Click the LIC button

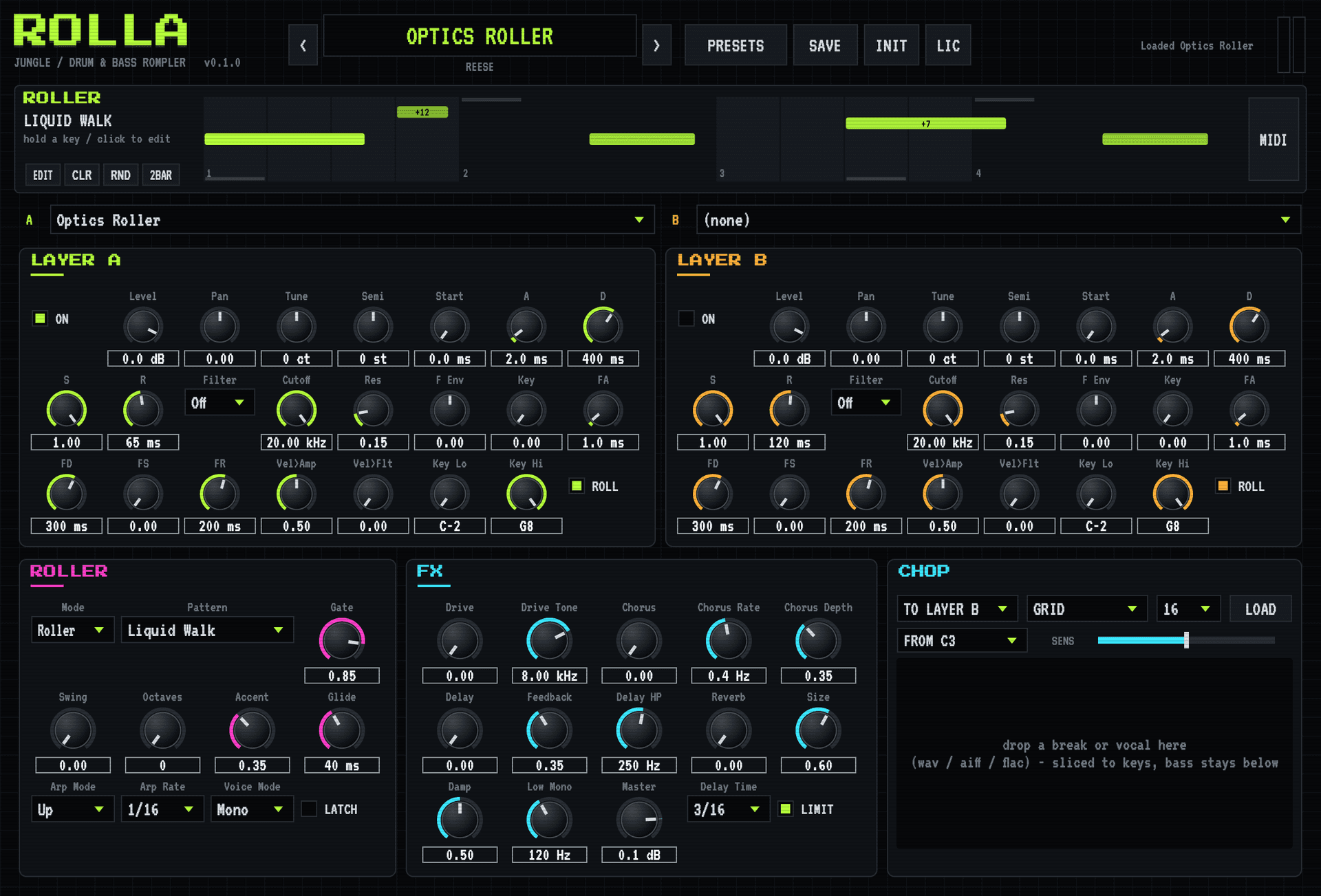pyautogui.click(x=948, y=45)
